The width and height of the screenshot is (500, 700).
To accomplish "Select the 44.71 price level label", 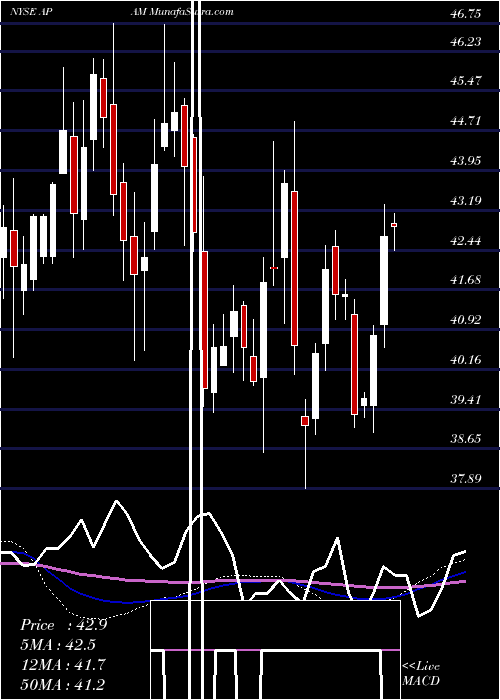I will click(466, 121).
